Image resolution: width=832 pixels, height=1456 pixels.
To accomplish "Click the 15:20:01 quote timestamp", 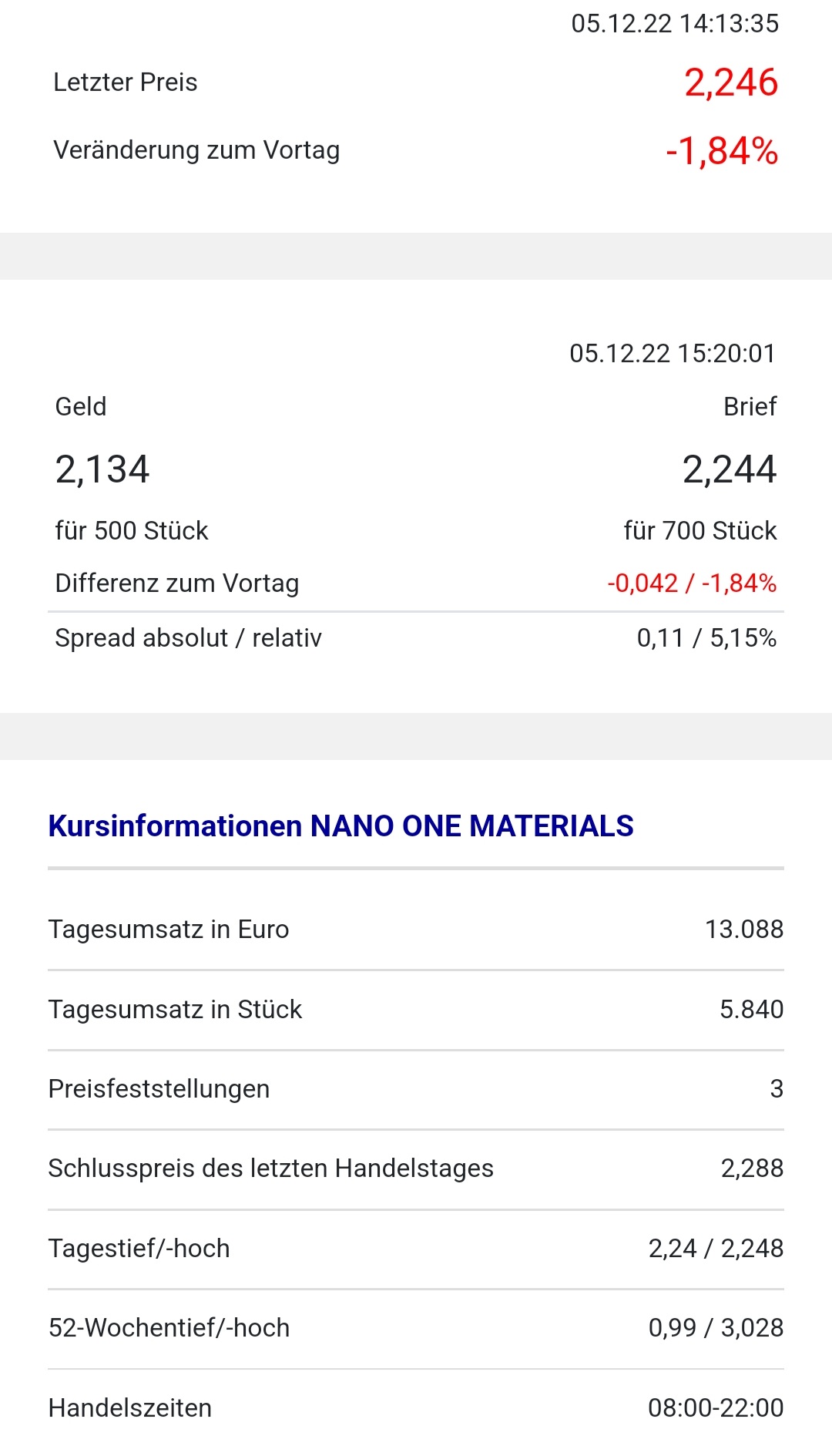I will pyautogui.click(x=673, y=354).
